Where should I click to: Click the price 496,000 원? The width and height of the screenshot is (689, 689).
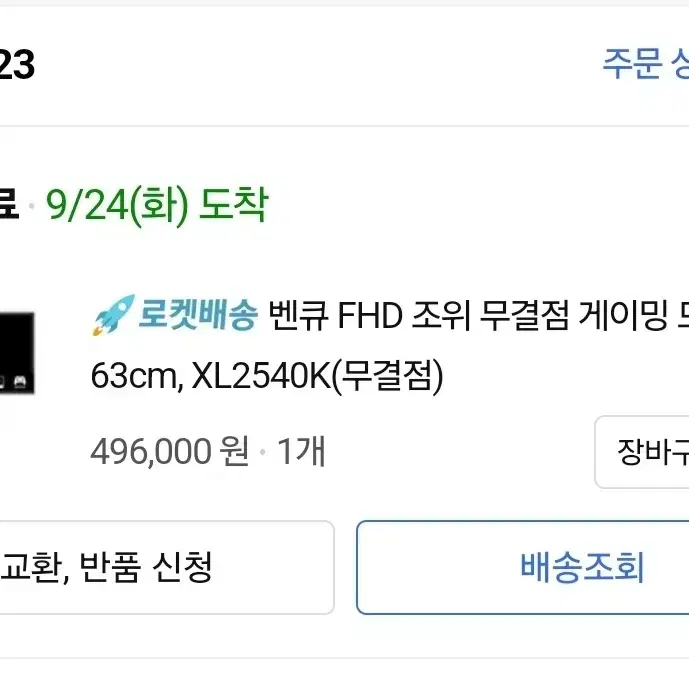click(170, 452)
